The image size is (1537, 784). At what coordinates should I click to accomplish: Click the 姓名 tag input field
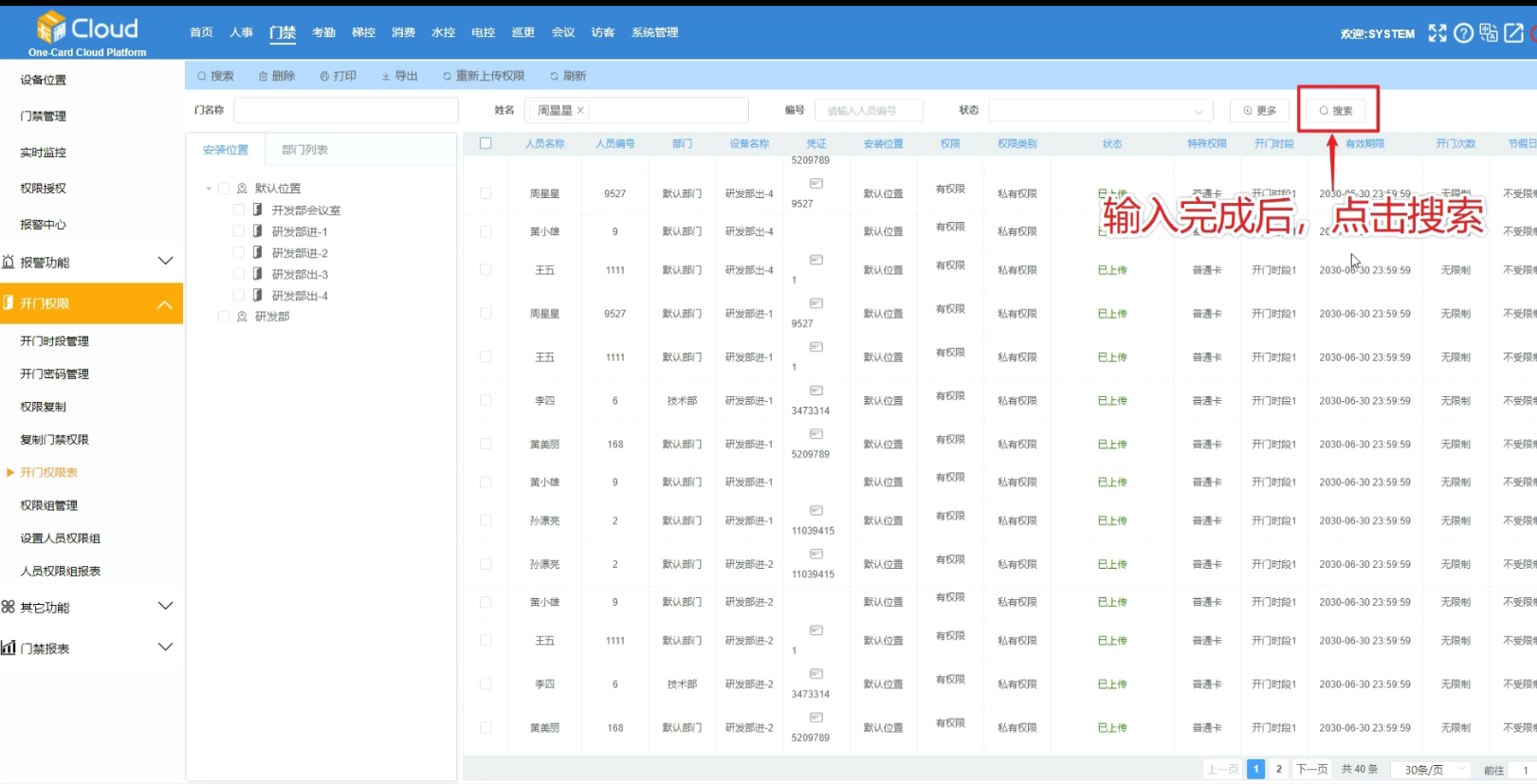[x=636, y=110]
